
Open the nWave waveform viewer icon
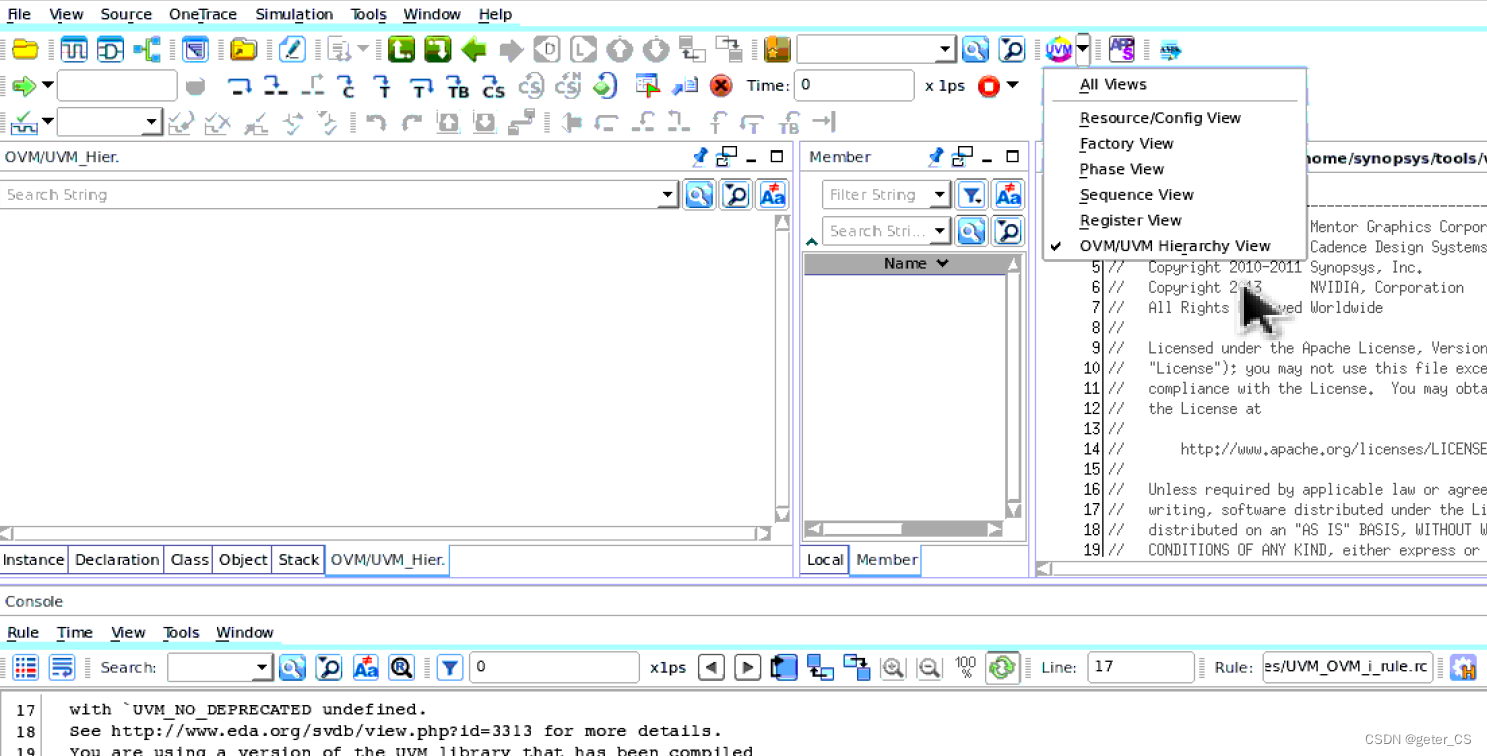pos(74,48)
